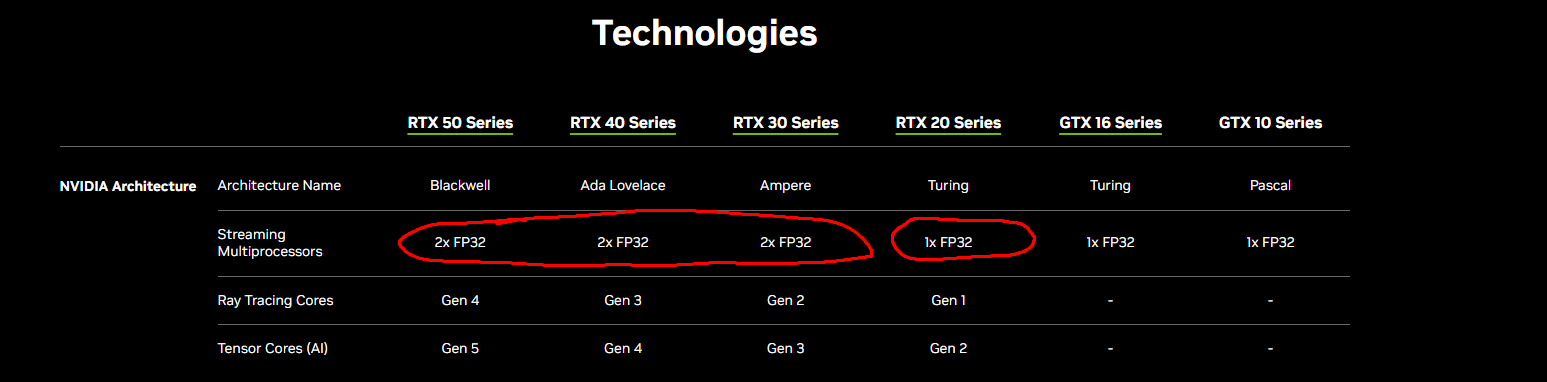Click the Gen 5 Tensor Cores cell
The width and height of the screenshot is (1547, 382).
tap(461, 348)
